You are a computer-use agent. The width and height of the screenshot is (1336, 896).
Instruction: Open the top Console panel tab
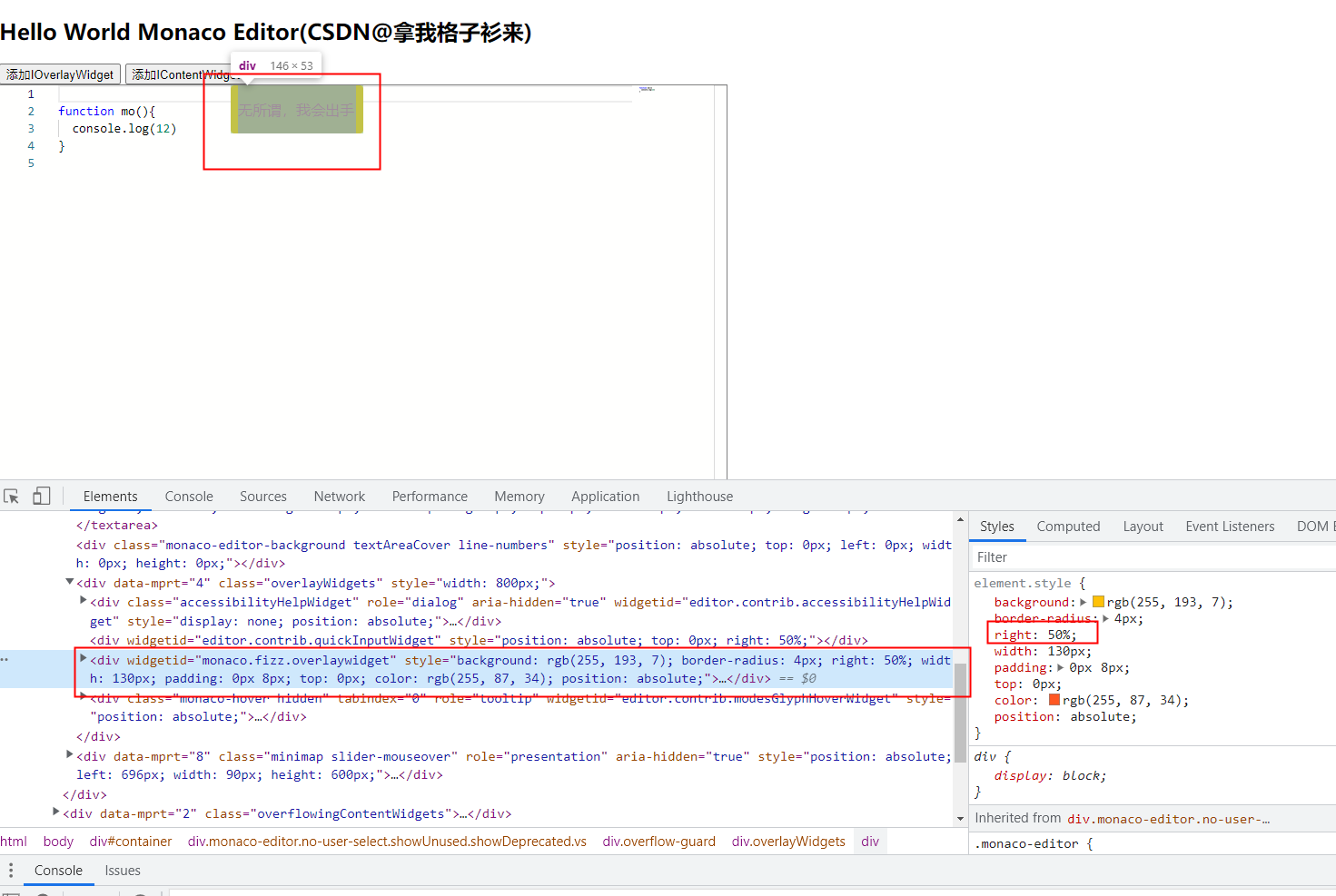click(x=189, y=497)
